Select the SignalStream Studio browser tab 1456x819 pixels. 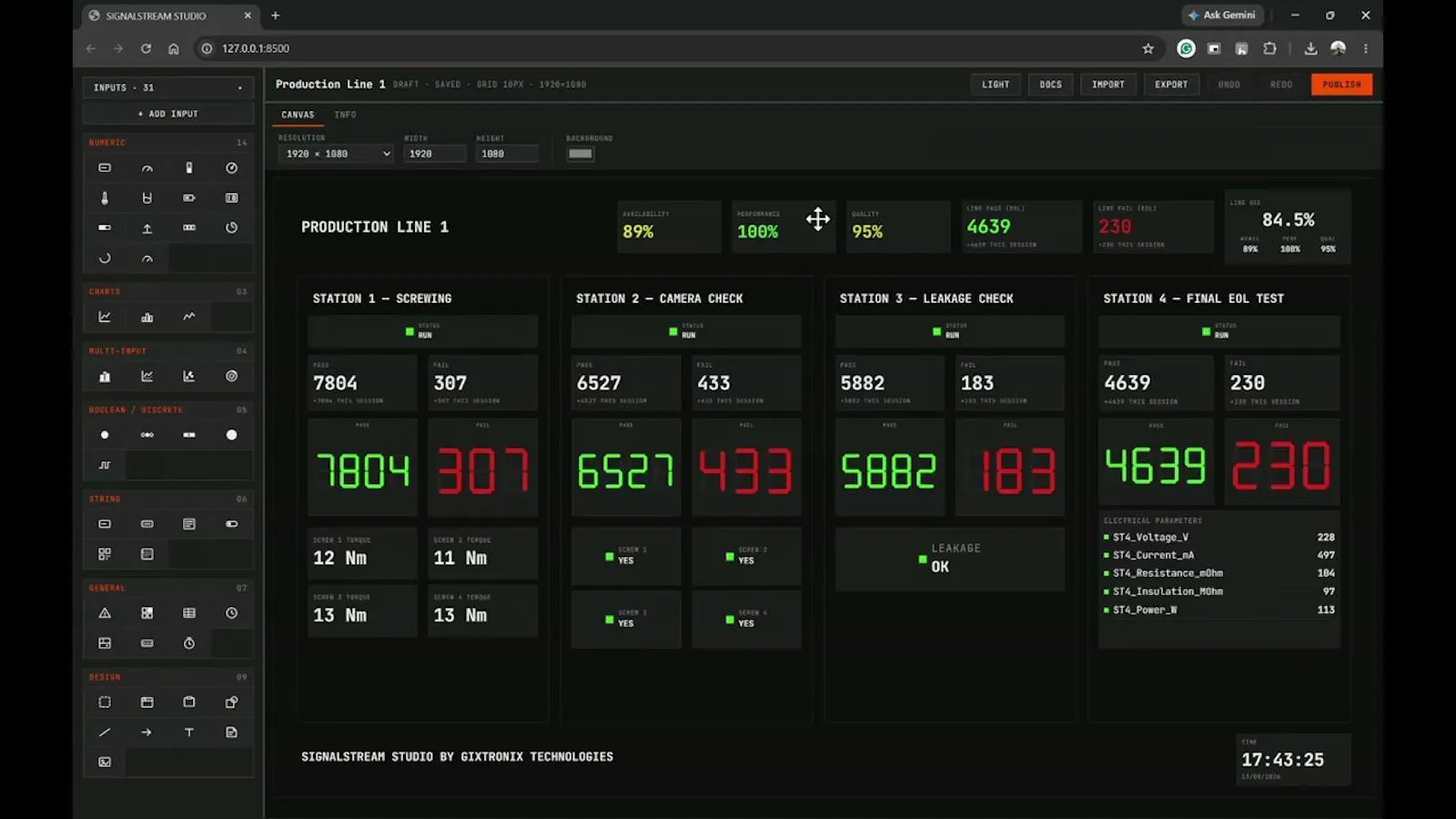click(170, 15)
